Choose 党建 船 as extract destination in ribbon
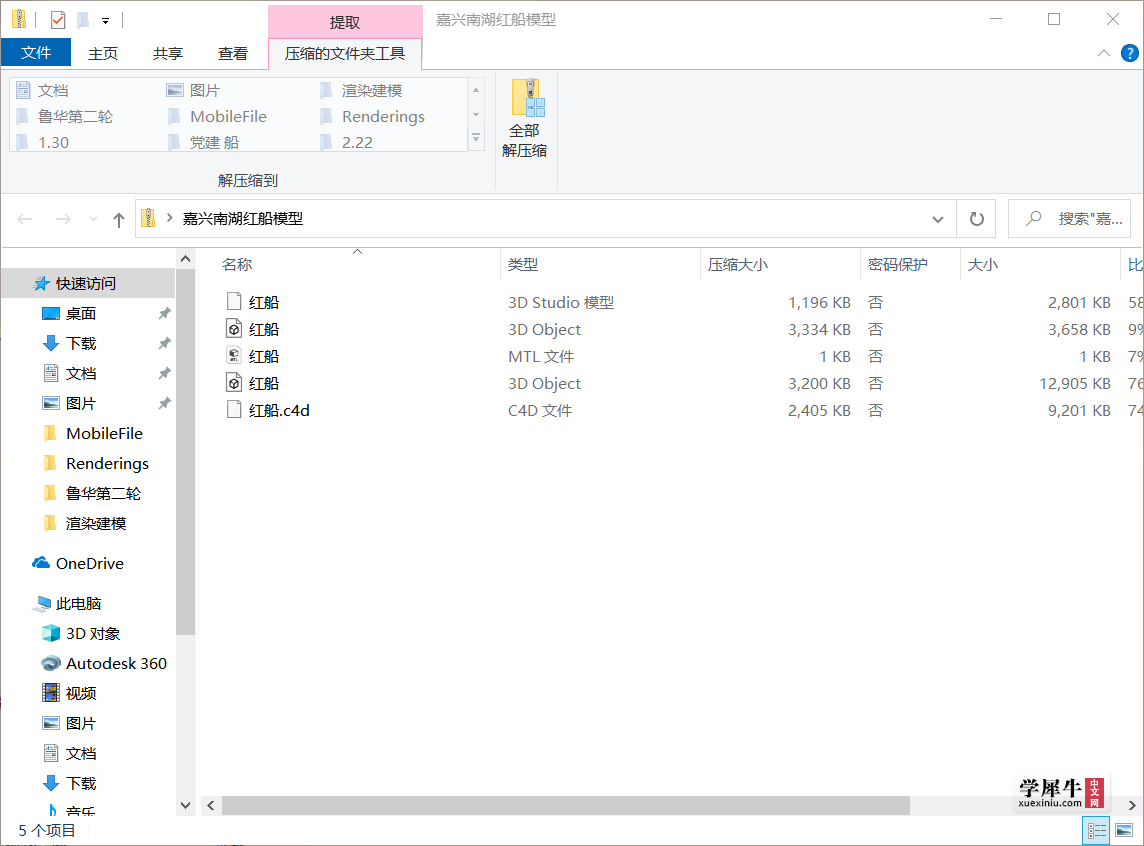Screen dimensions: 1144x846 click(x=203, y=143)
